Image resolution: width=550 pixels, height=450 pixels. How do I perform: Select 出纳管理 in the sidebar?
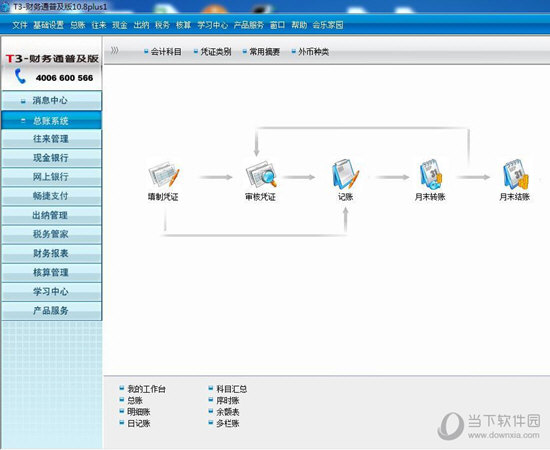(x=52, y=215)
